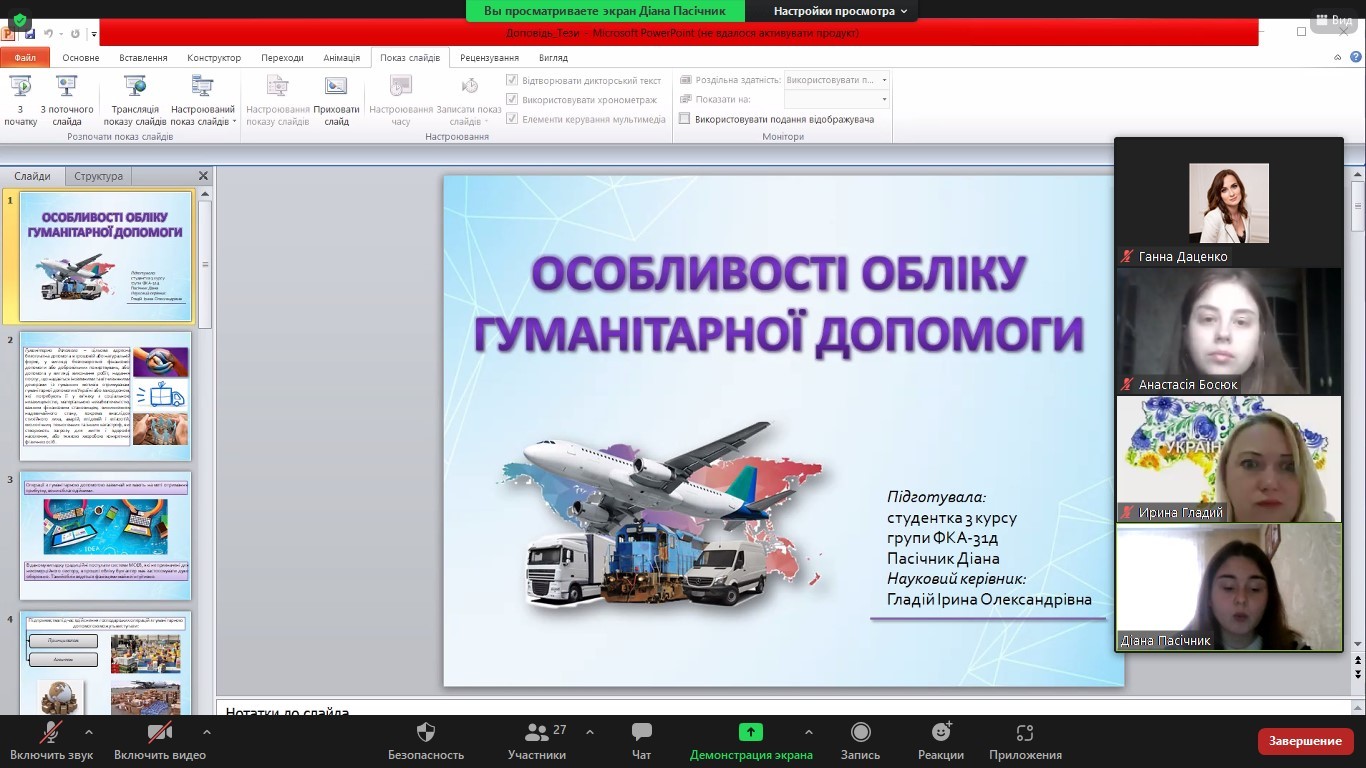Expand the 'Настройки просмотра' dropdown
The height and width of the screenshot is (768, 1366).
point(840,11)
